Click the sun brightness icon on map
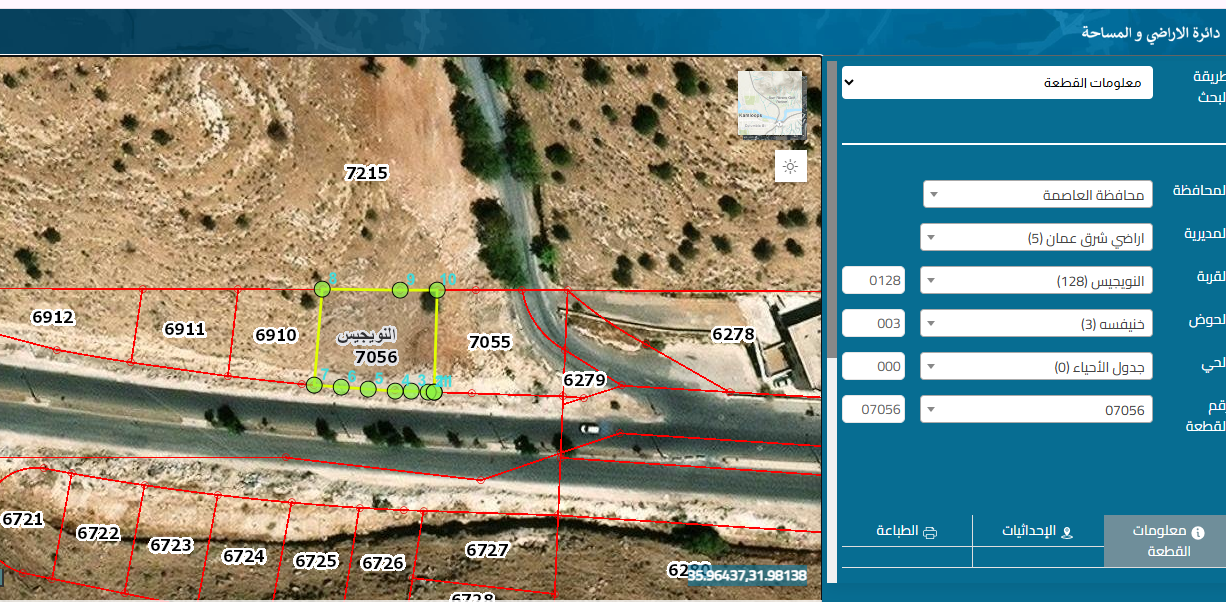 point(790,166)
